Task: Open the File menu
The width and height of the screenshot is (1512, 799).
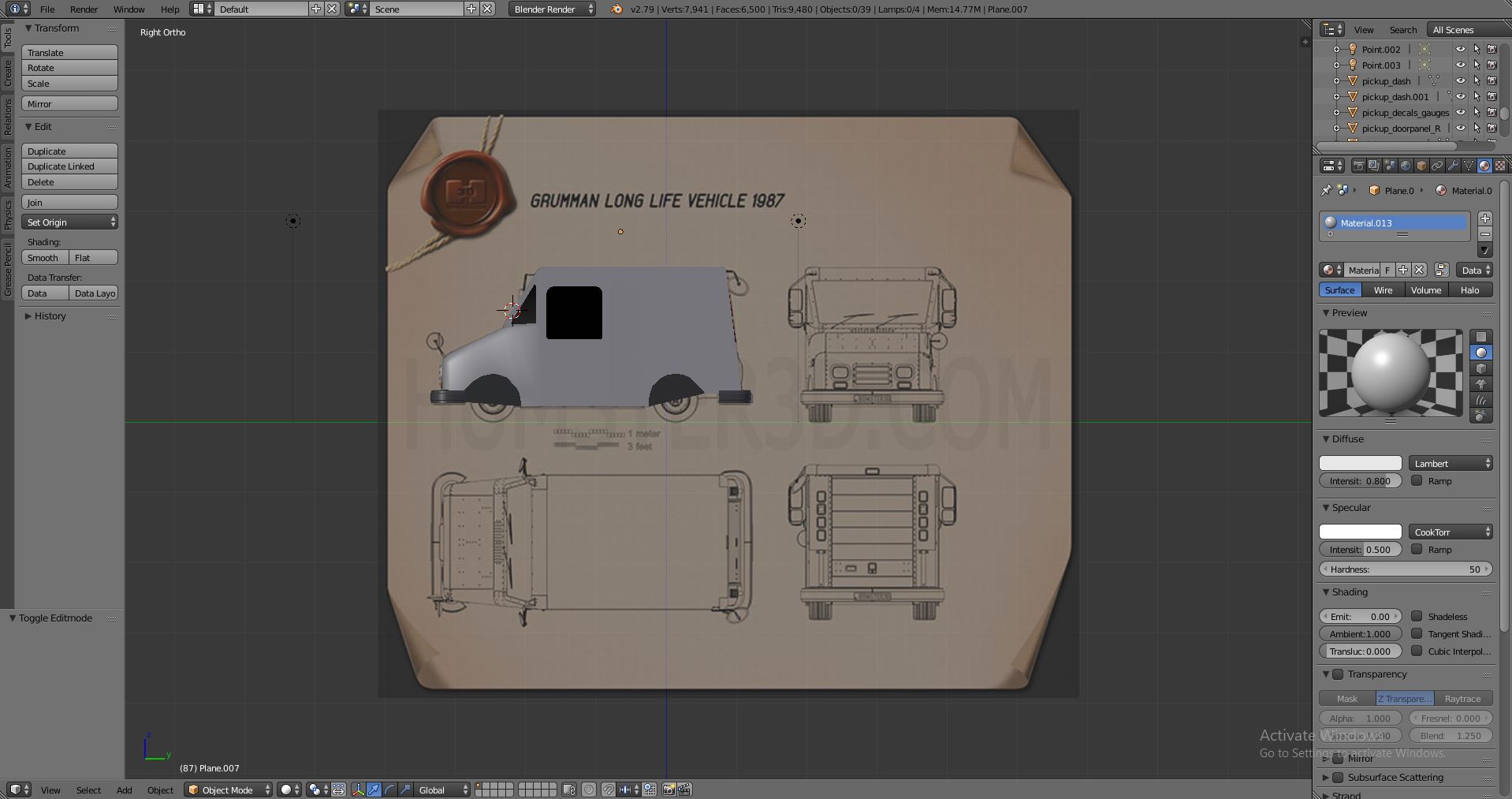Action: pyautogui.click(x=47, y=9)
